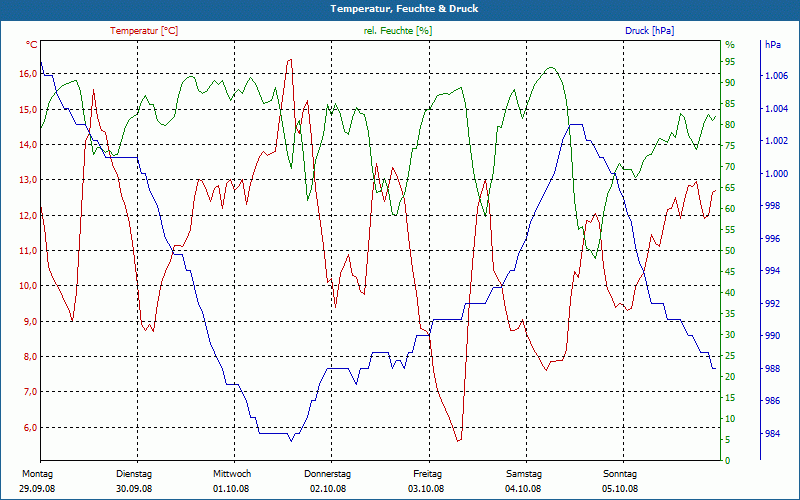Click temperature axis value '13,0'
800x500 pixels.
pyautogui.click(x=28, y=180)
